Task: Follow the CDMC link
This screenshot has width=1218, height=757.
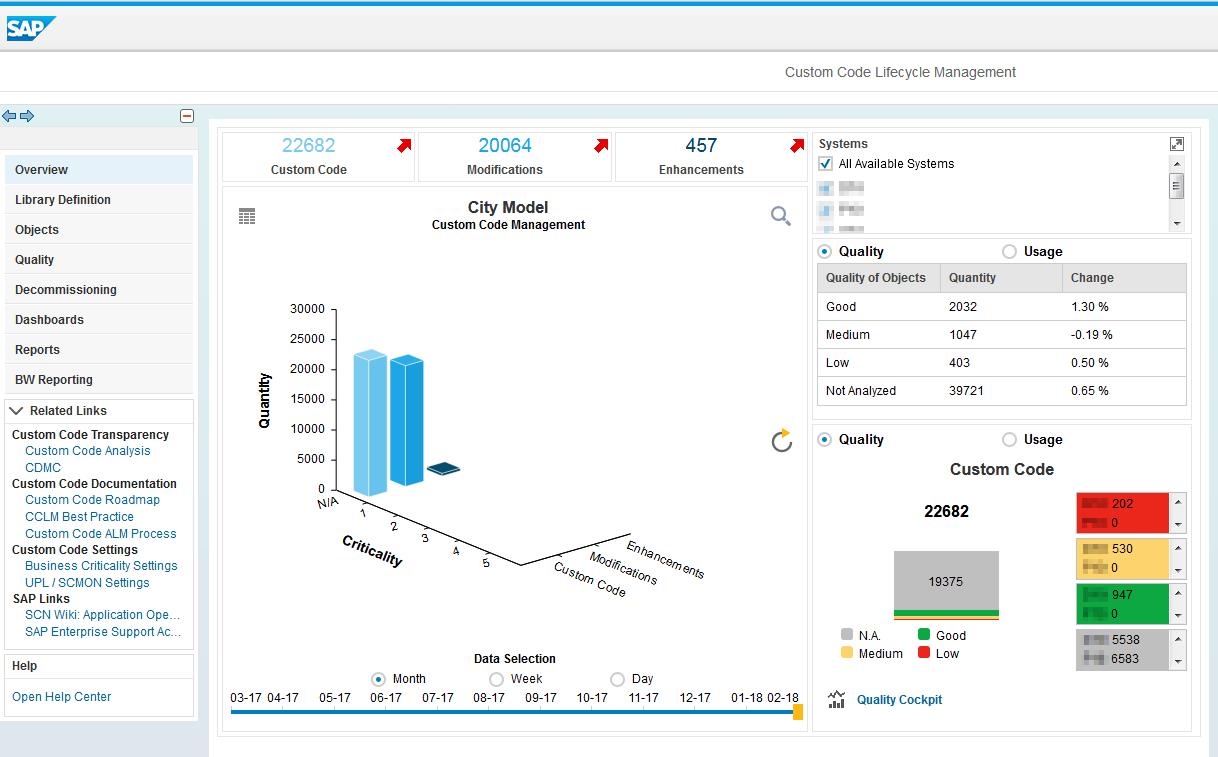Action: [x=43, y=468]
